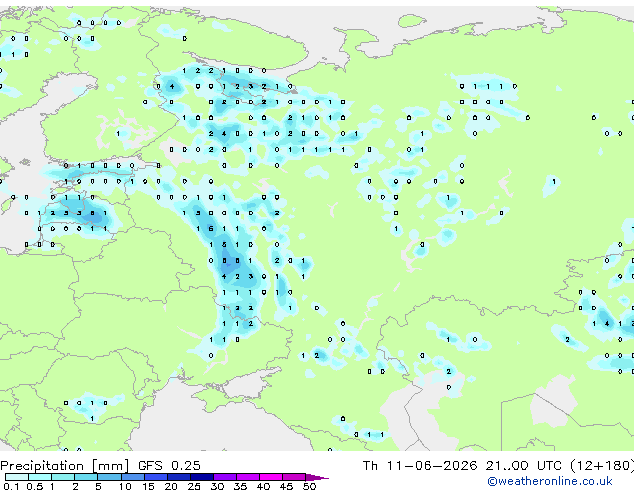Viewport: 634px width, 490px height.
Task: Click the '30' legend scale label
Action: [x=217, y=486]
